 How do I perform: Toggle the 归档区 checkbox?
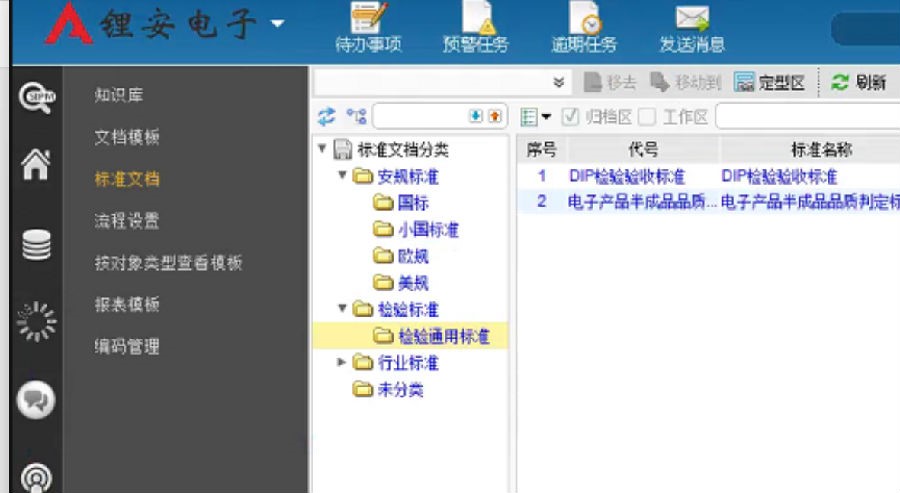tap(570, 117)
